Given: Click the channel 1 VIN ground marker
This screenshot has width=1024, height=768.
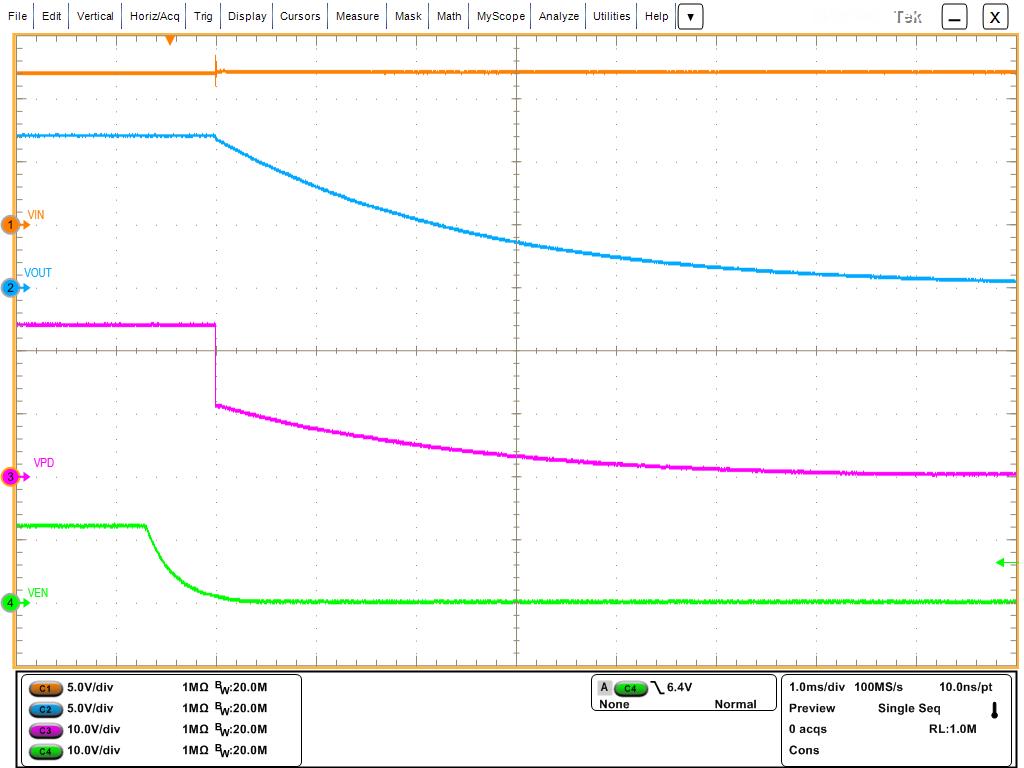Looking at the screenshot, I should coord(12,226).
